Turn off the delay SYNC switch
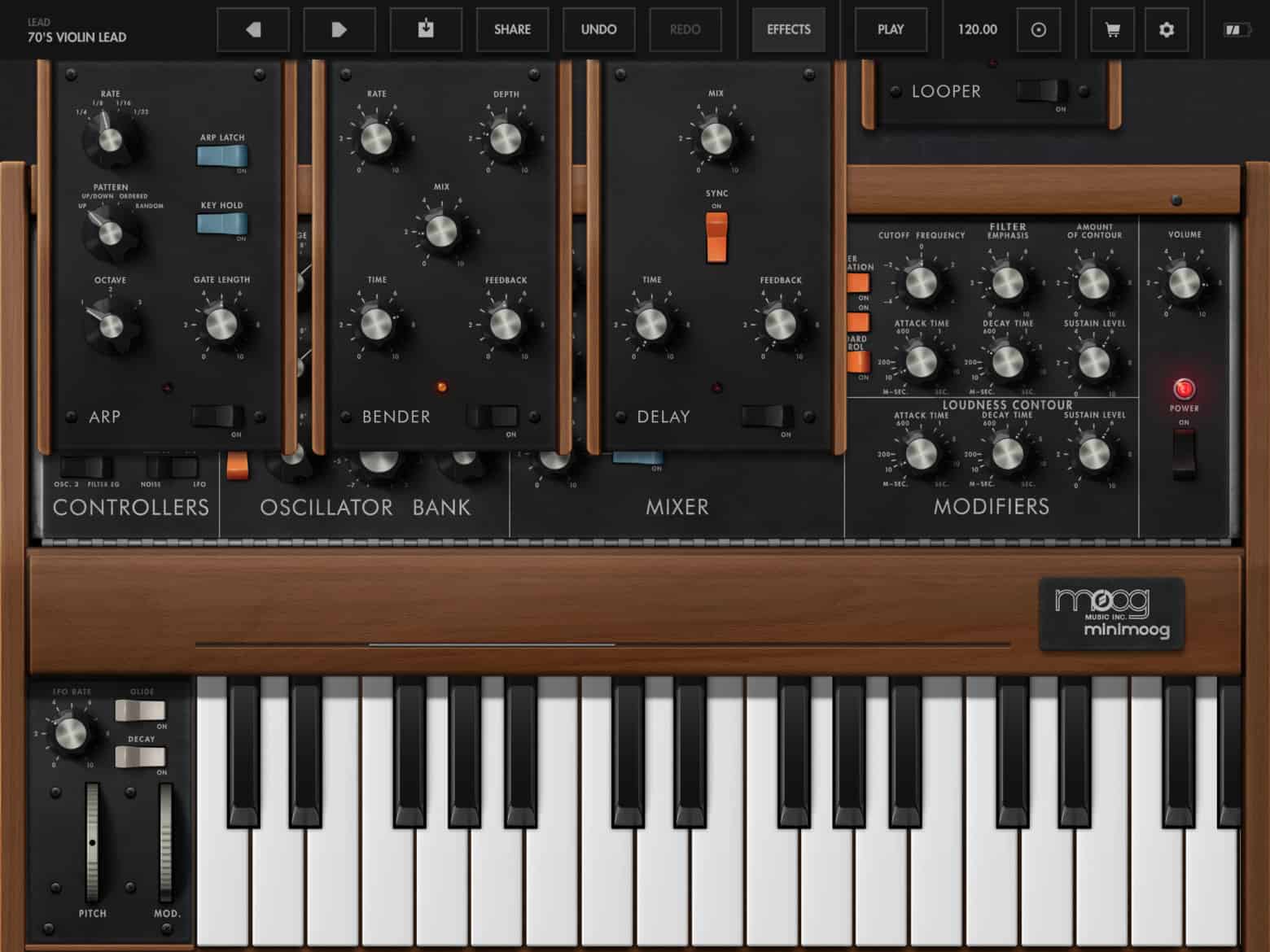 [x=716, y=236]
